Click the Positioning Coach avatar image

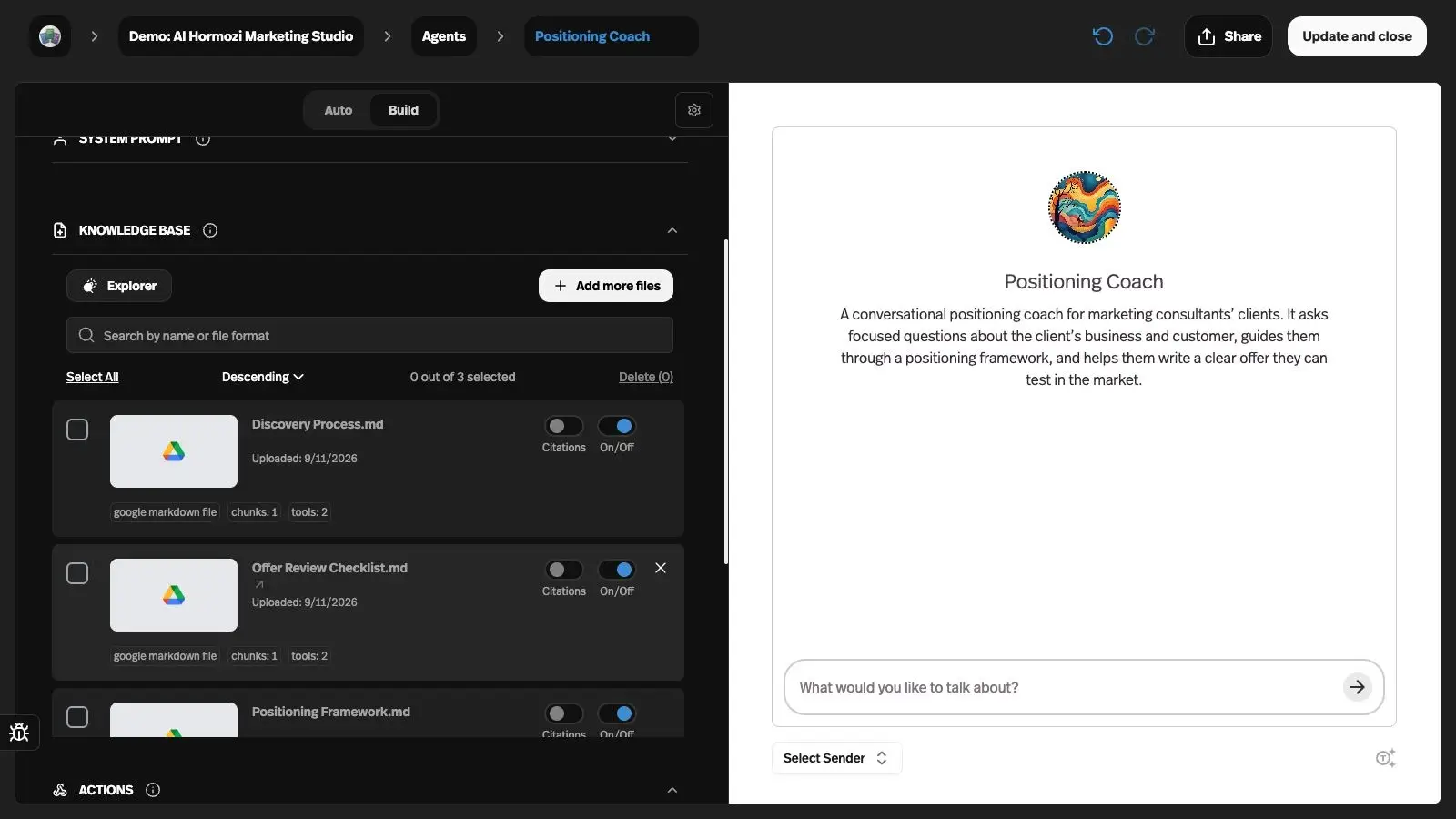coord(1084,207)
